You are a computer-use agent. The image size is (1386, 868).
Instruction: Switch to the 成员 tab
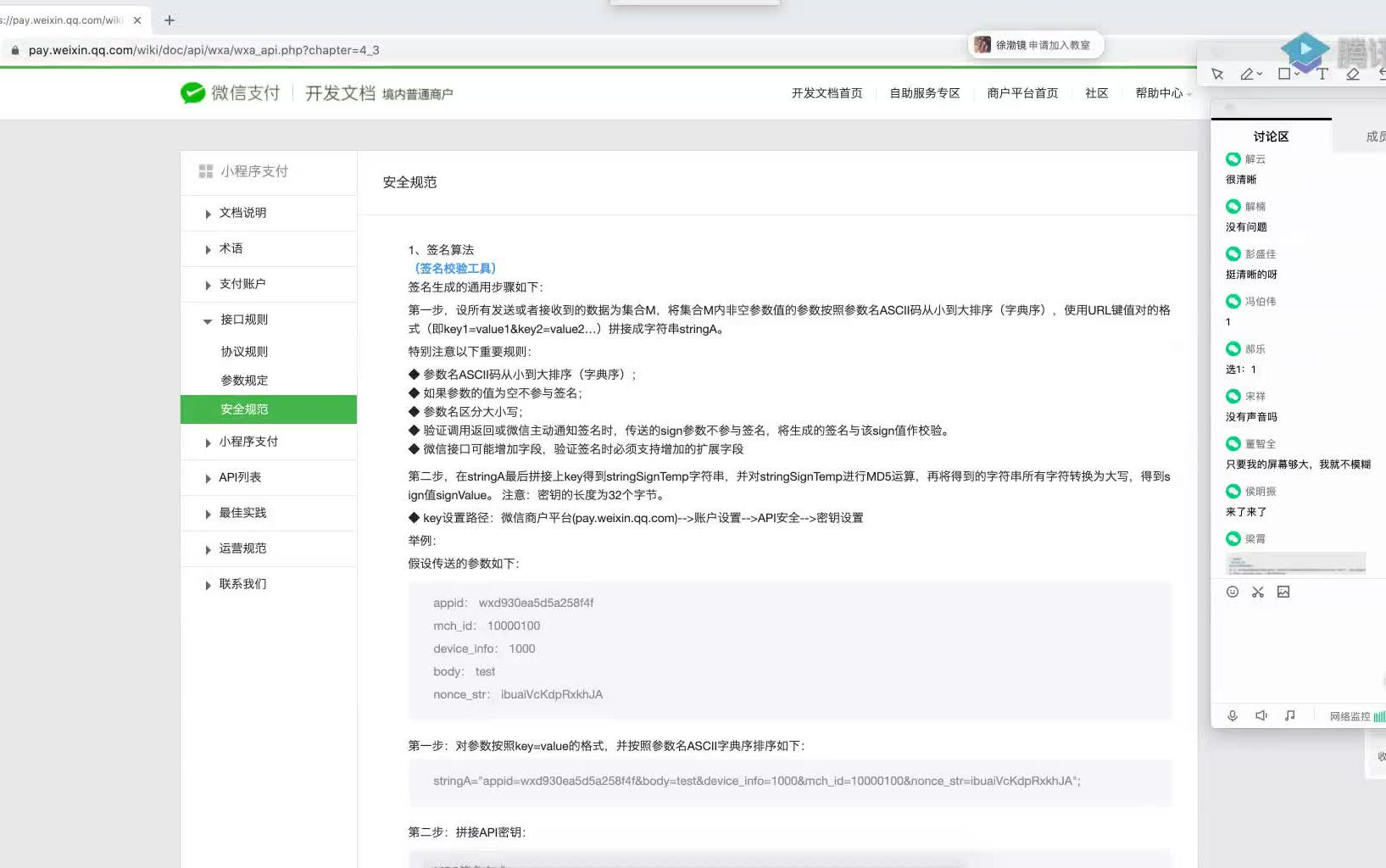1375,136
